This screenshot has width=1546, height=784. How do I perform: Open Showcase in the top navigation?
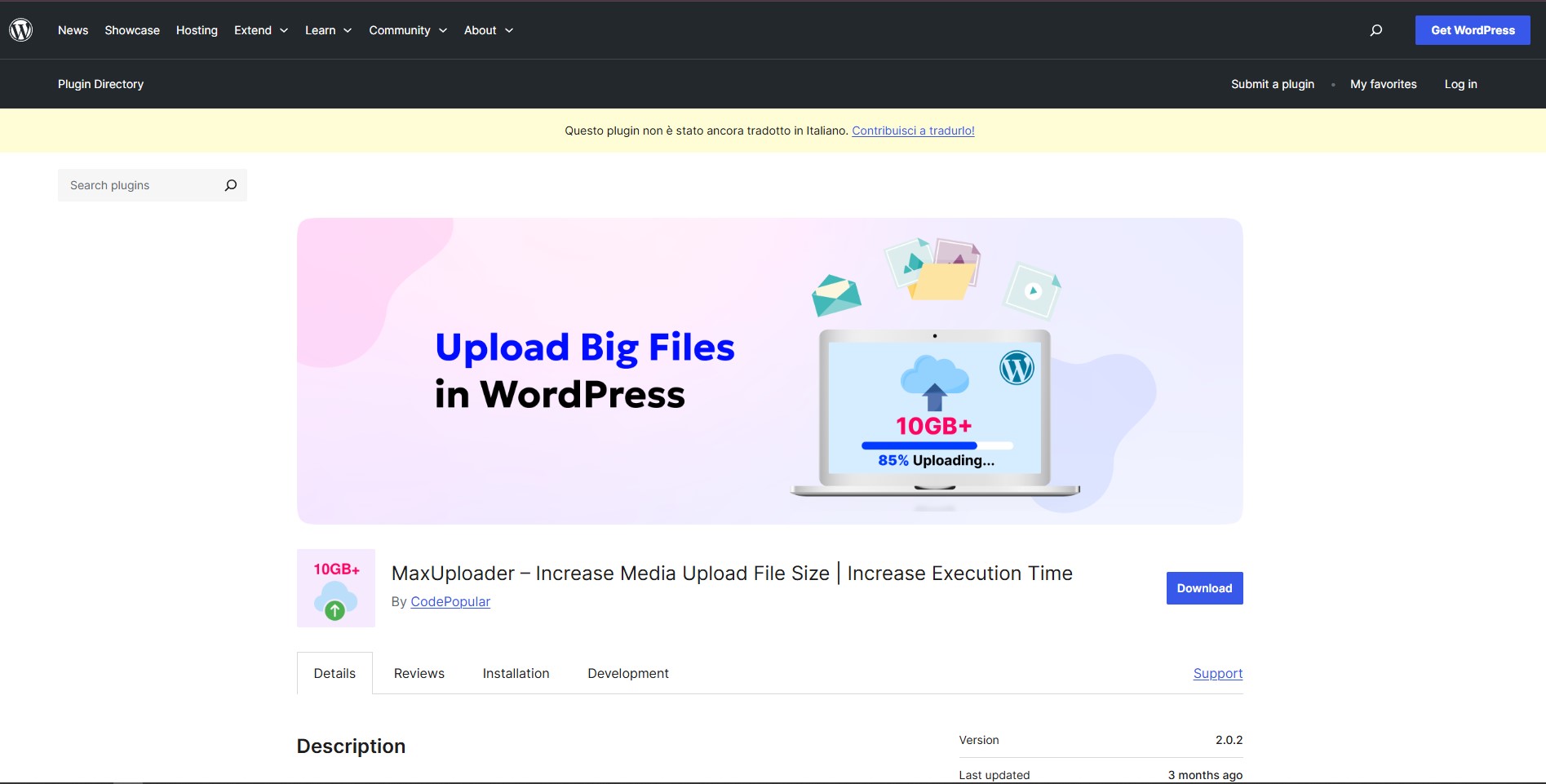[x=132, y=30]
